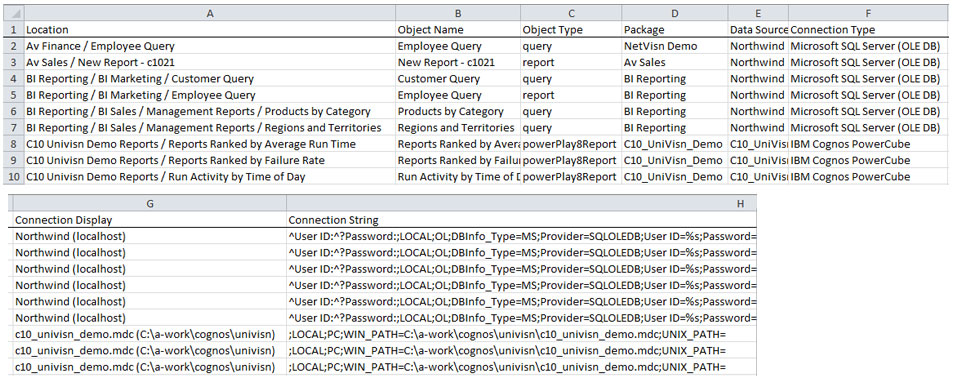This screenshot has height=379, width=960.
Task: Select column B header
Action: 458,13
